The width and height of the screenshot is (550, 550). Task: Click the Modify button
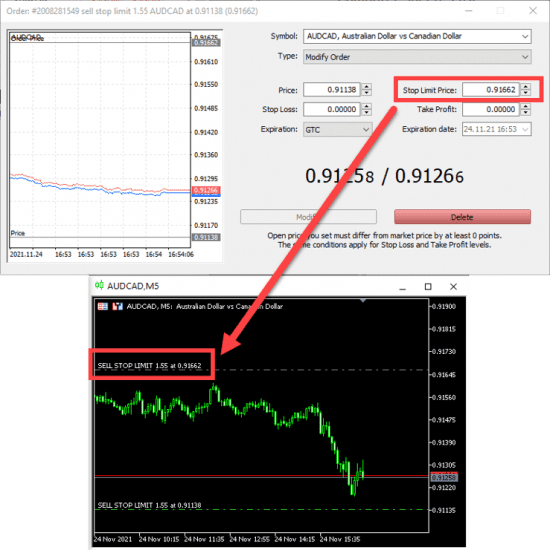(x=308, y=217)
